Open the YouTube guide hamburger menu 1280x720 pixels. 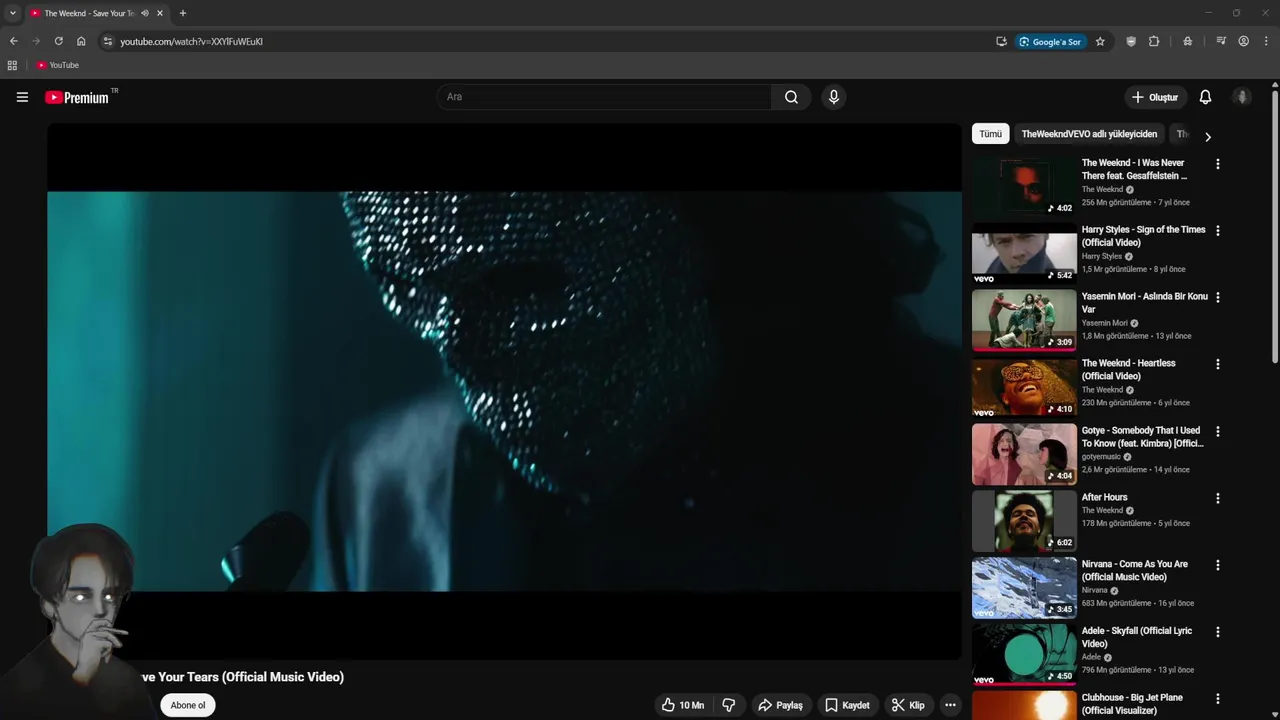click(x=22, y=97)
